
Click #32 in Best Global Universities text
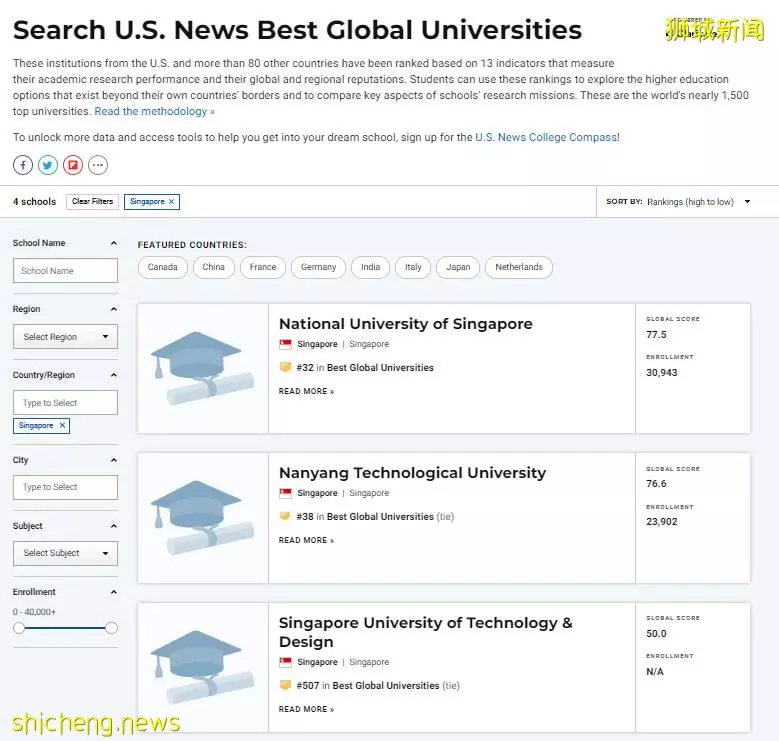coord(365,368)
